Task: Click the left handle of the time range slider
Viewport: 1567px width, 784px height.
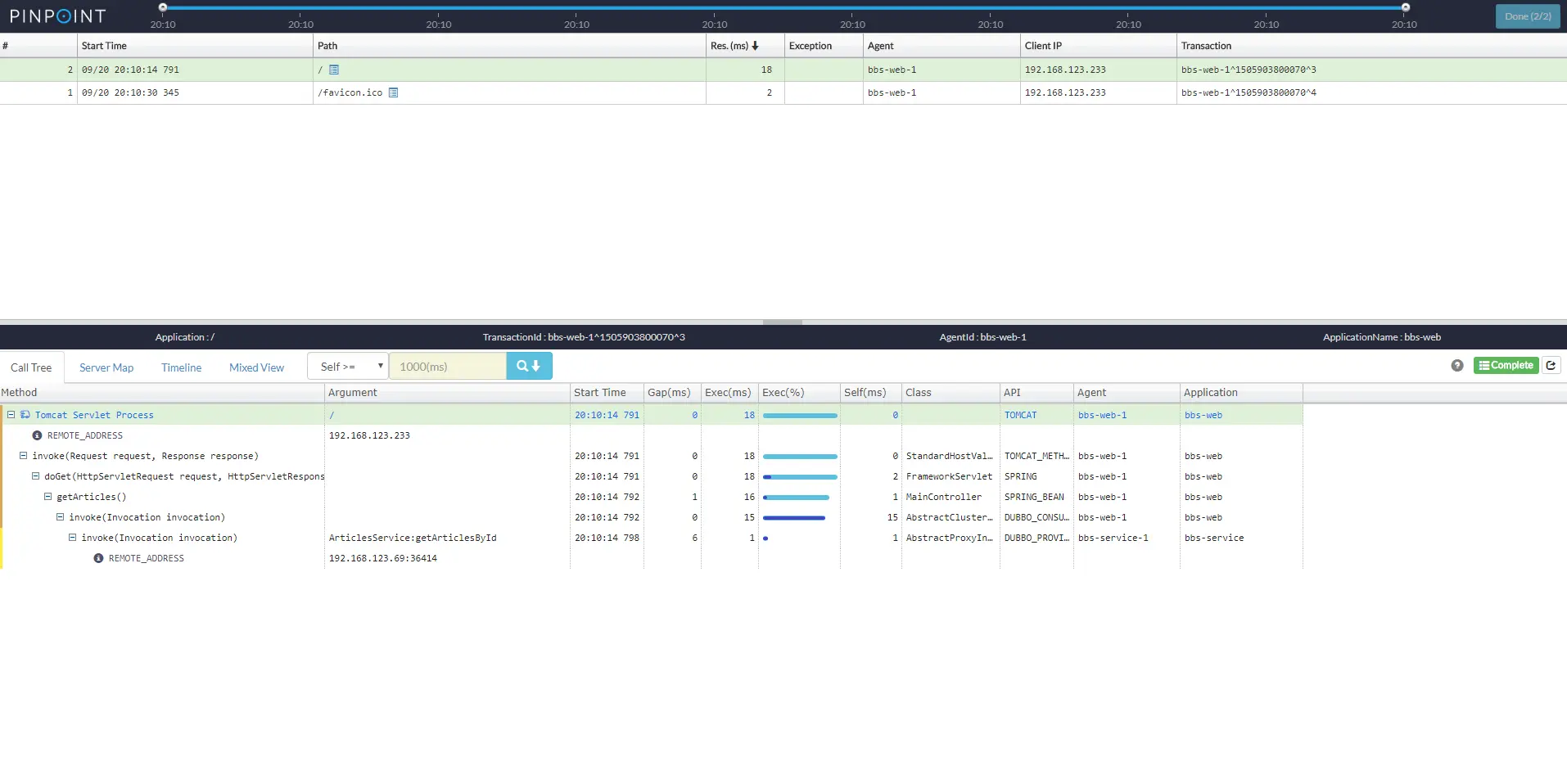Action: 163,7
